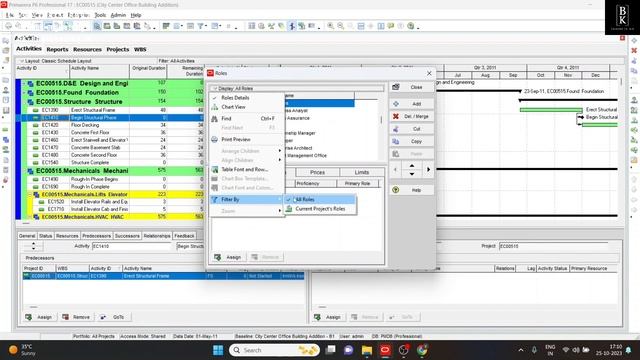
Task: Open Google Chrome from the taskbar
Action: coord(422,350)
